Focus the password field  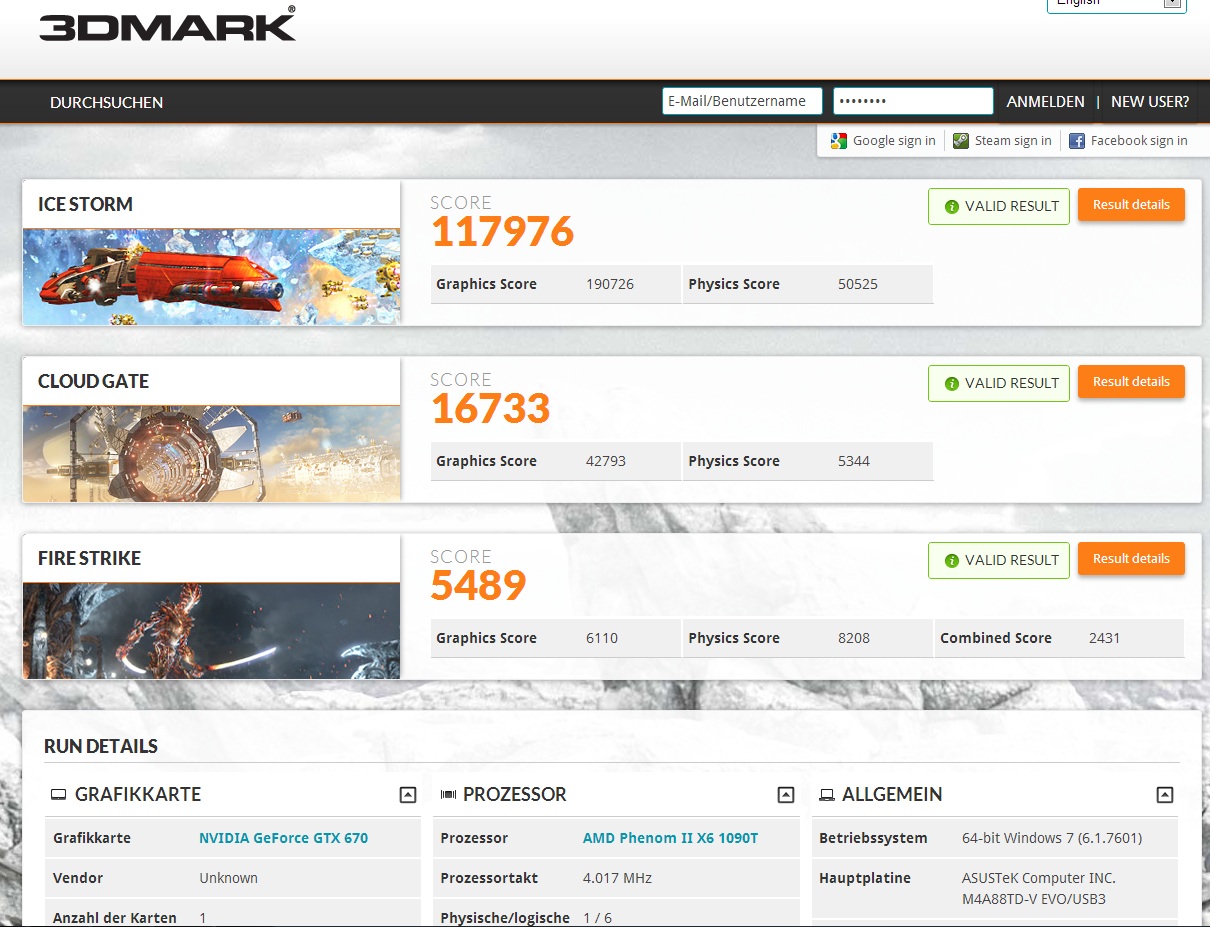tap(913, 101)
